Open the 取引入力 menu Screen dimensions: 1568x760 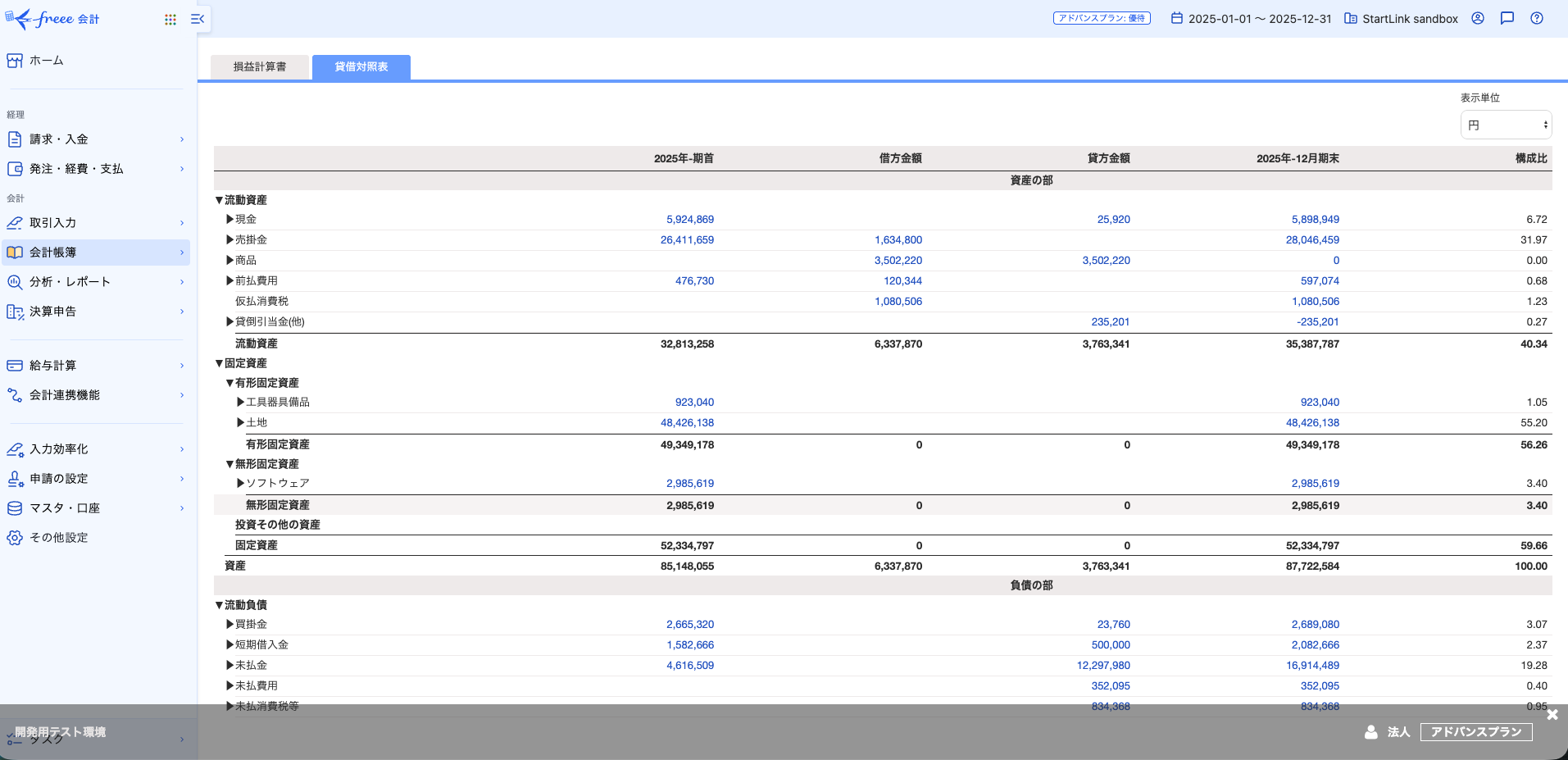coord(97,223)
